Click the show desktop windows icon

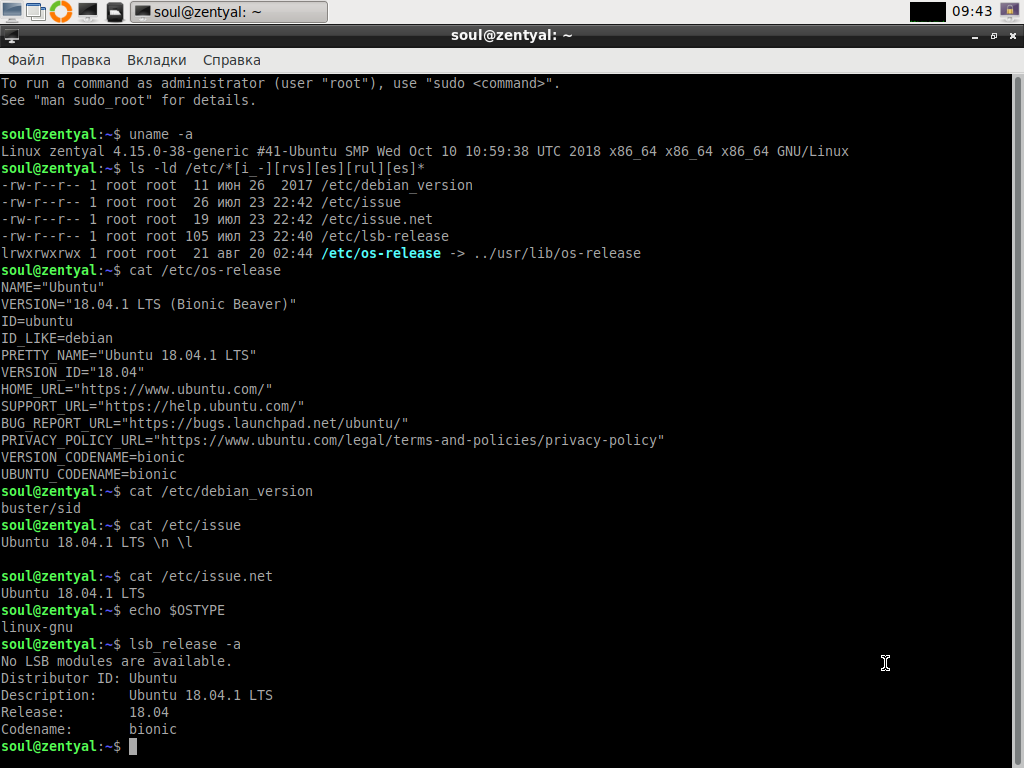36,11
